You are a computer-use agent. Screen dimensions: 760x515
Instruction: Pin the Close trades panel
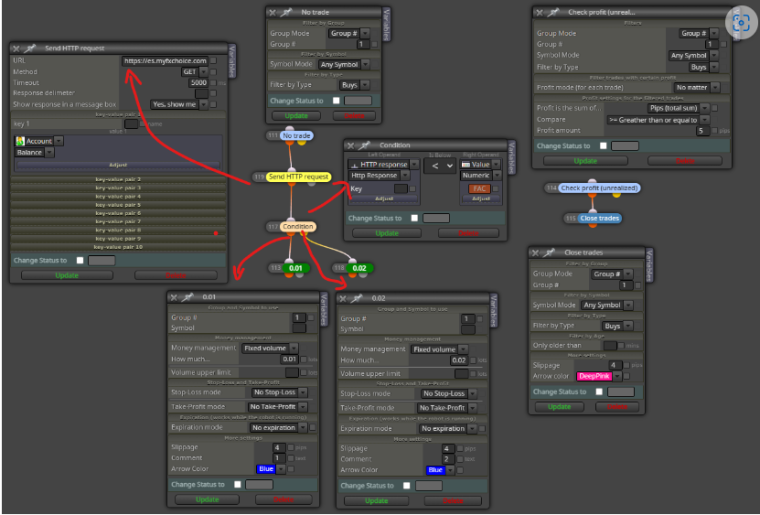(549, 252)
